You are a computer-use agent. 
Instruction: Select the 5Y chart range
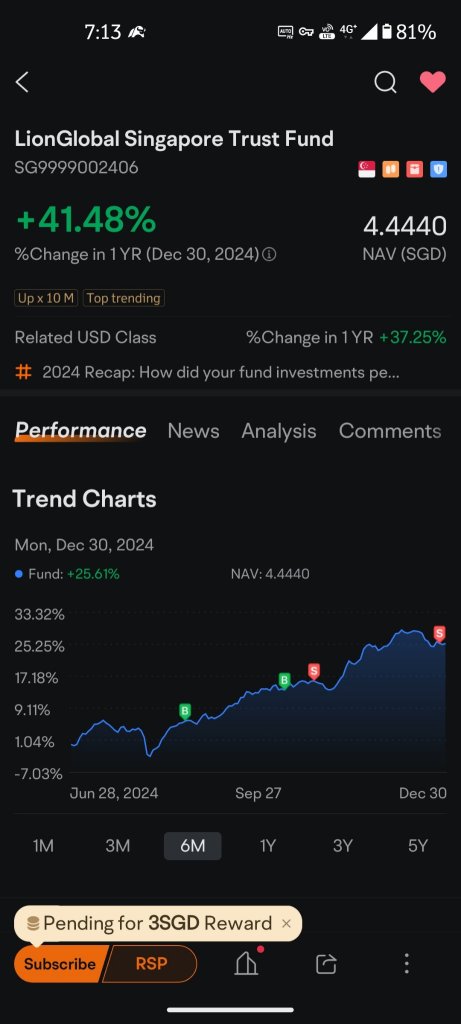(x=418, y=846)
